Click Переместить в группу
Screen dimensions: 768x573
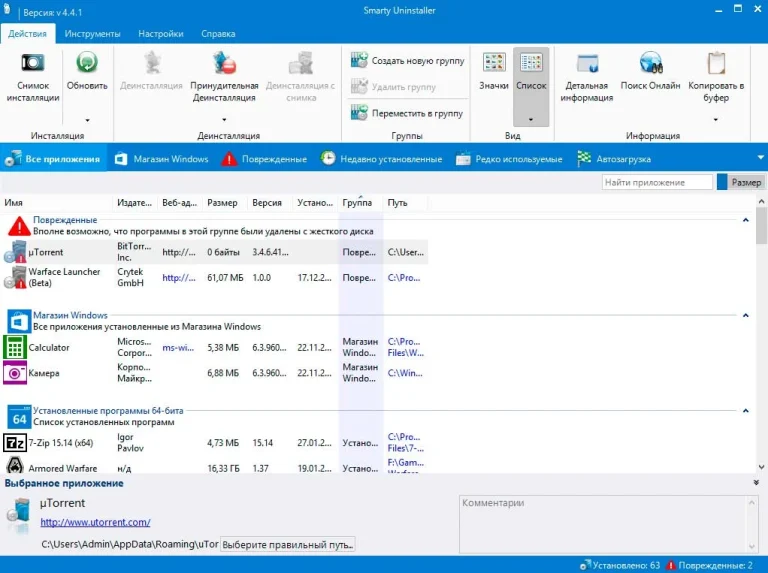click(407, 113)
